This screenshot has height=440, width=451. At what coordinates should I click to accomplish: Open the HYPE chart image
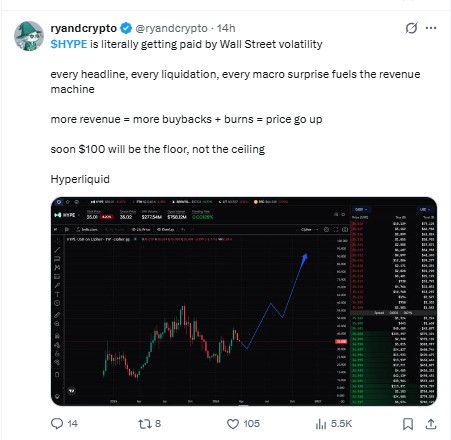244,301
